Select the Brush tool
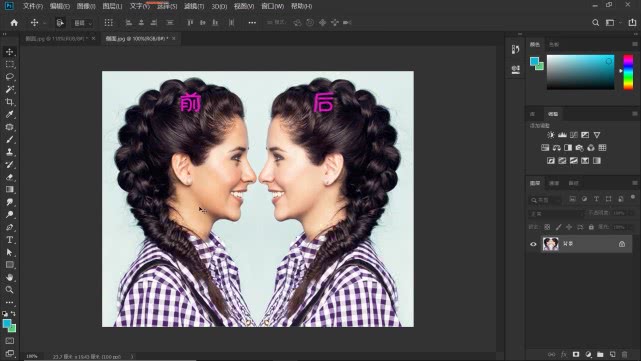The image size is (641, 361). 9,139
